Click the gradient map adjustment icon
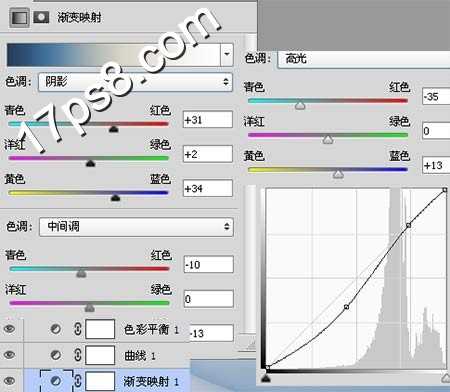Screen dimensions: 450x392 tap(19, 18)
